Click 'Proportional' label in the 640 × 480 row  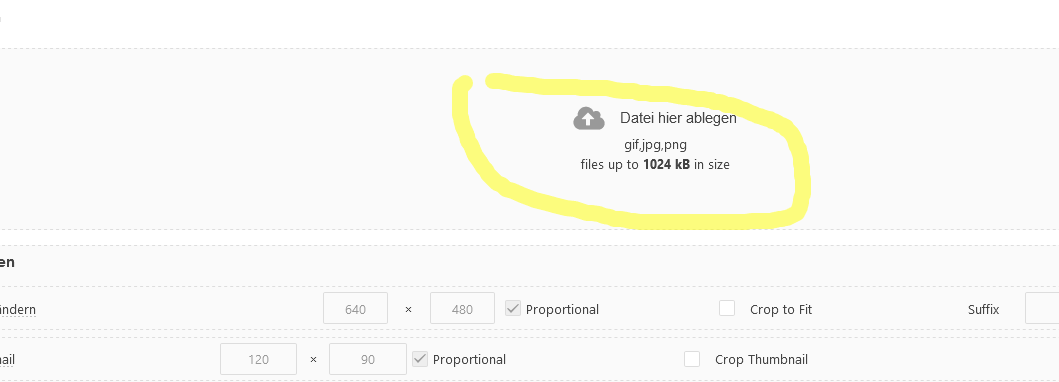562,310
